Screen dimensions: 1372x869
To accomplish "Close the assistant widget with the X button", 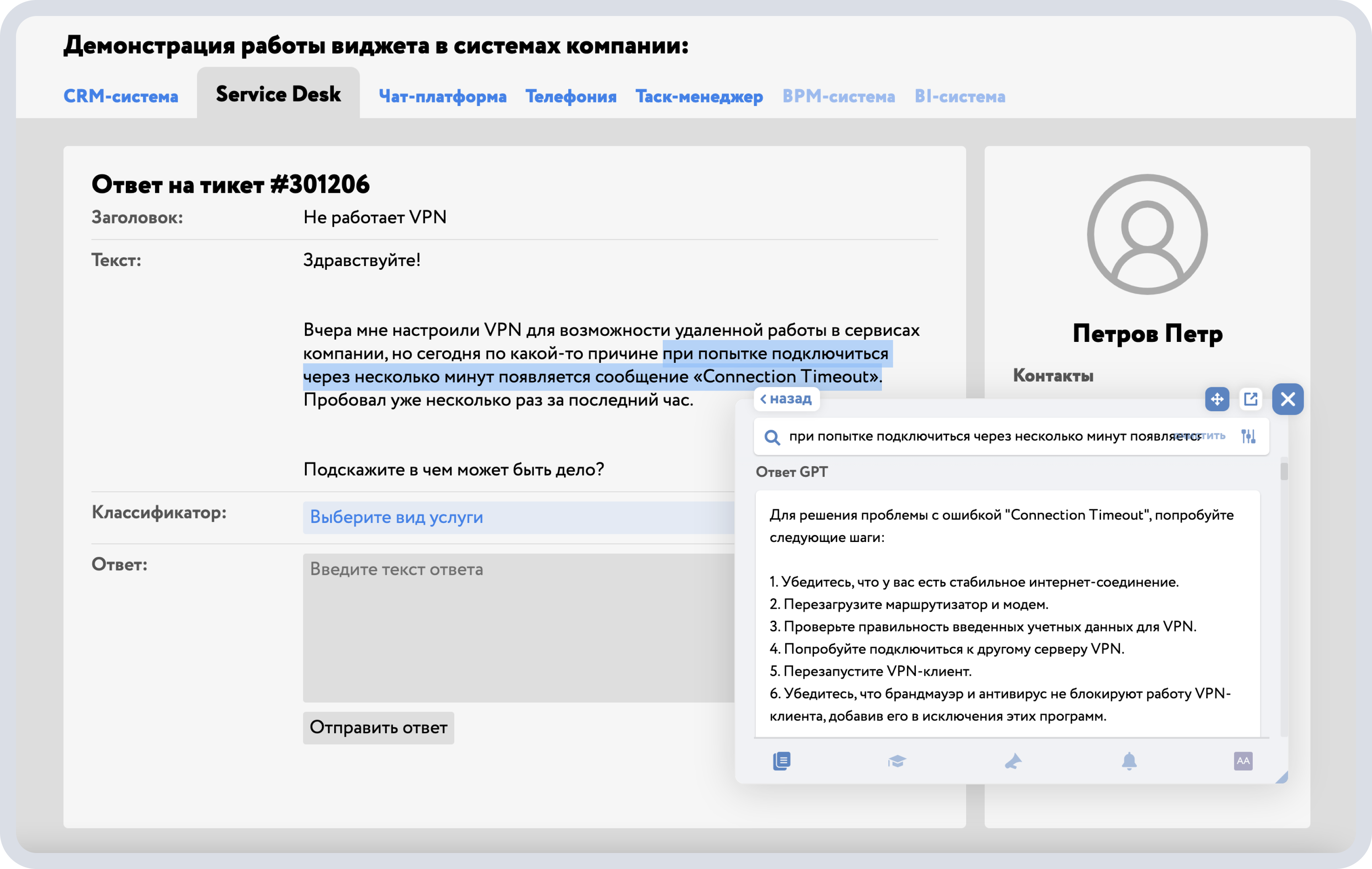I will coord(1288,399).
